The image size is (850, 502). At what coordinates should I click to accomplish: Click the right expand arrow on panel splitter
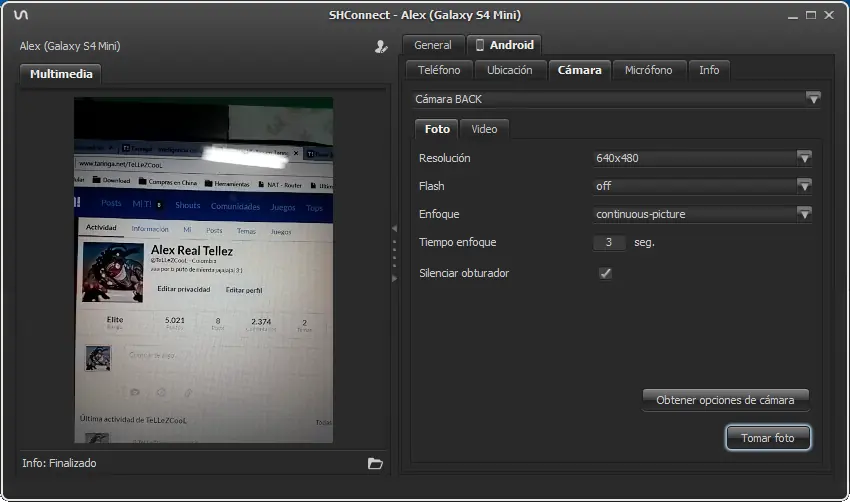(x=394, y=278)
